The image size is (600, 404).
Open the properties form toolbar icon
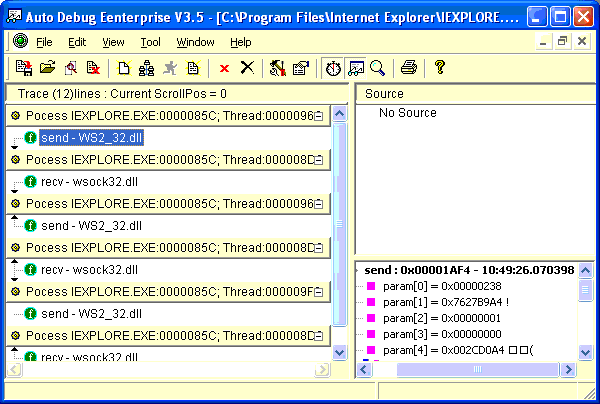tap(301, 68)
